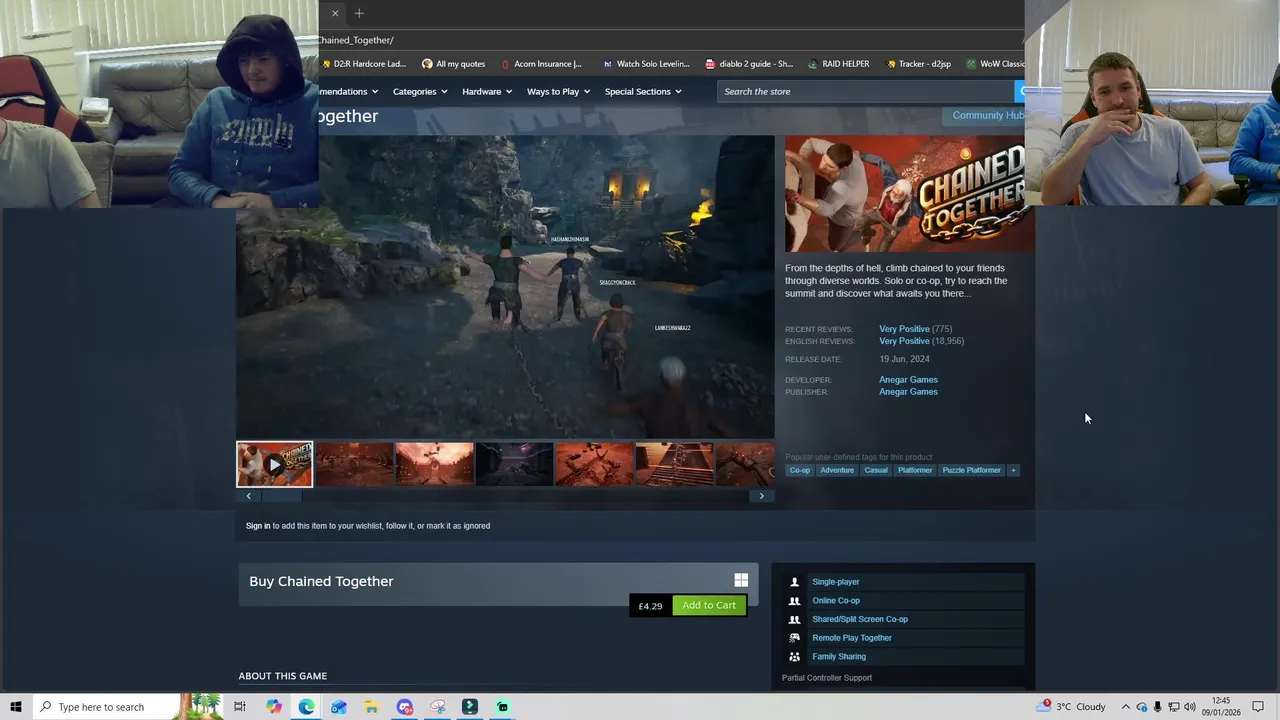Select the Co-op tag
The width and height of the screenshot is (1280, 720).
800,470
